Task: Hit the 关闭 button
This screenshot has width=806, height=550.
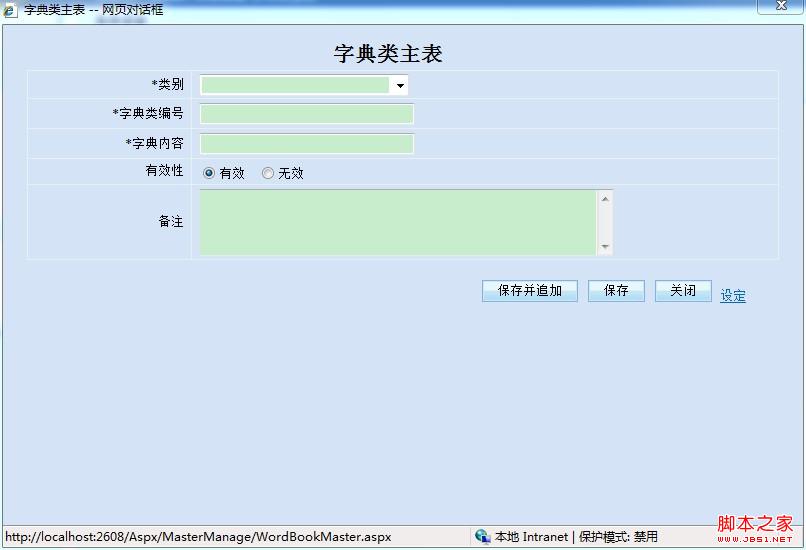Action: tap(683, 291)
